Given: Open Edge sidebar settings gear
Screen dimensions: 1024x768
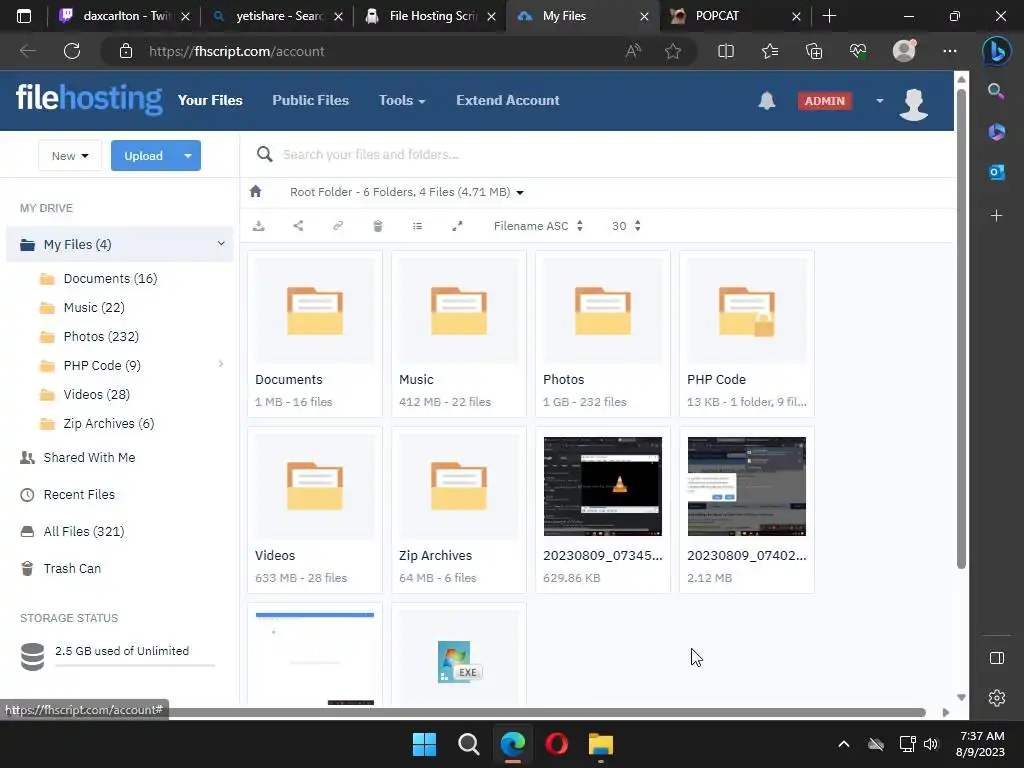Looking at the screenshot, I should [997, 698].
